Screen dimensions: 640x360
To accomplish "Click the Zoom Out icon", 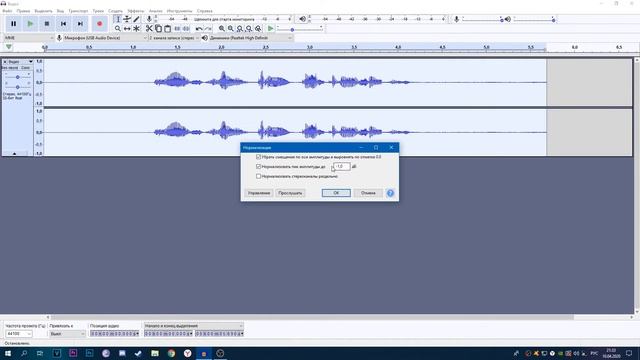I will click(231, 29).
